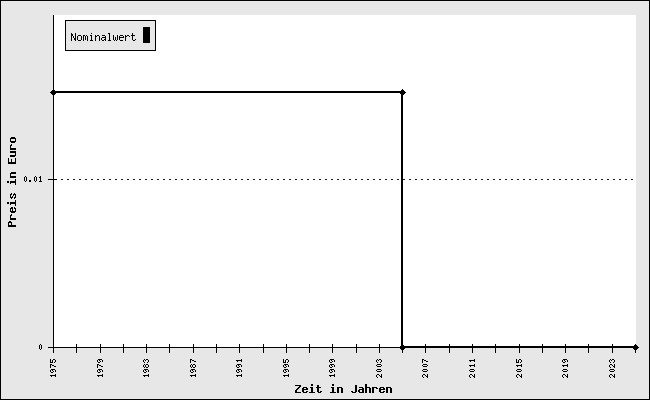This screenshot has width=650, height=400.
Task: Click the 'Preis in Euro' axis title
Action: (x=12, y=182)
